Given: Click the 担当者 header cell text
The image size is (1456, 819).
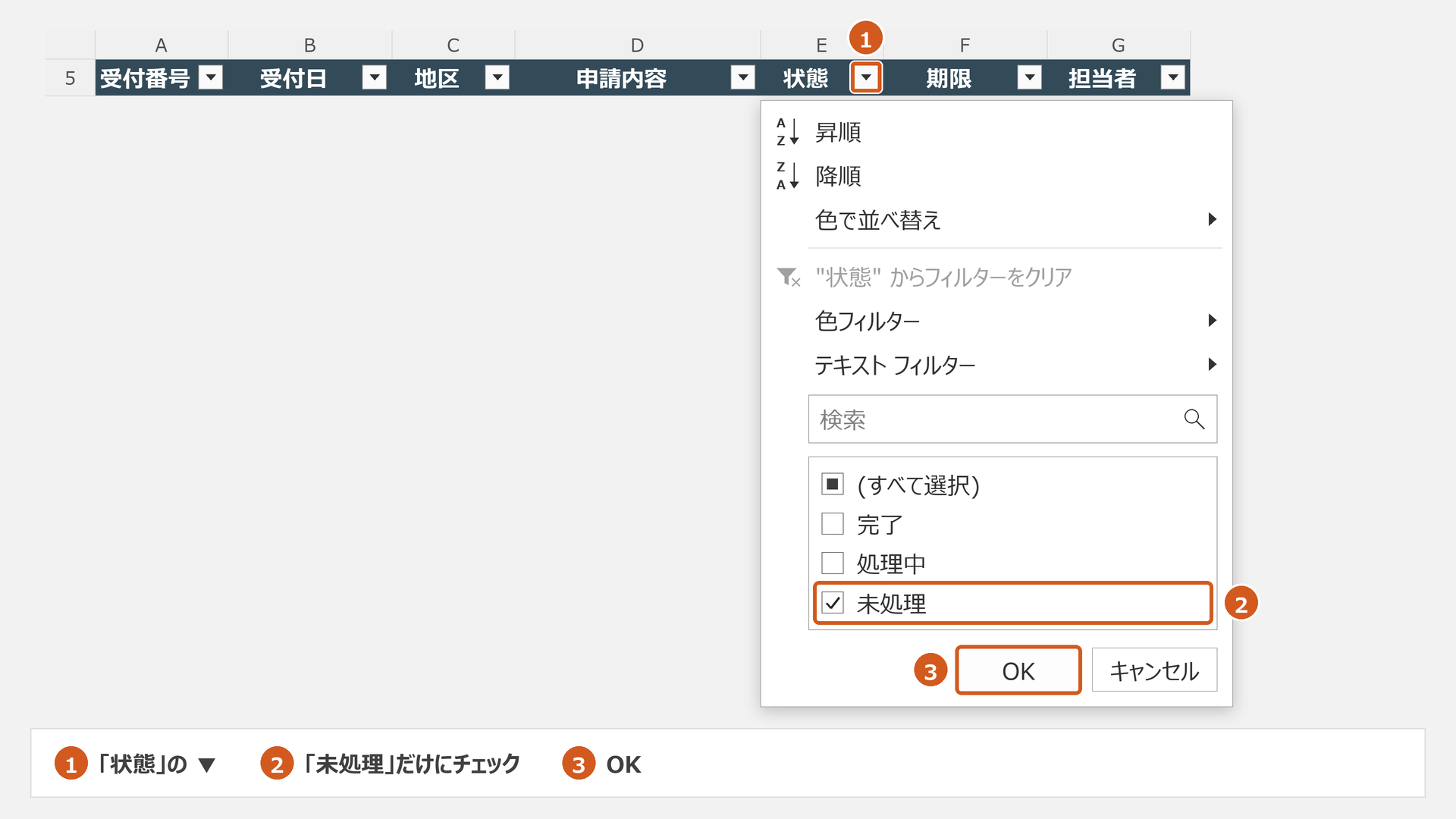Looking at the screenshot, I should (x=1102, y=78).
